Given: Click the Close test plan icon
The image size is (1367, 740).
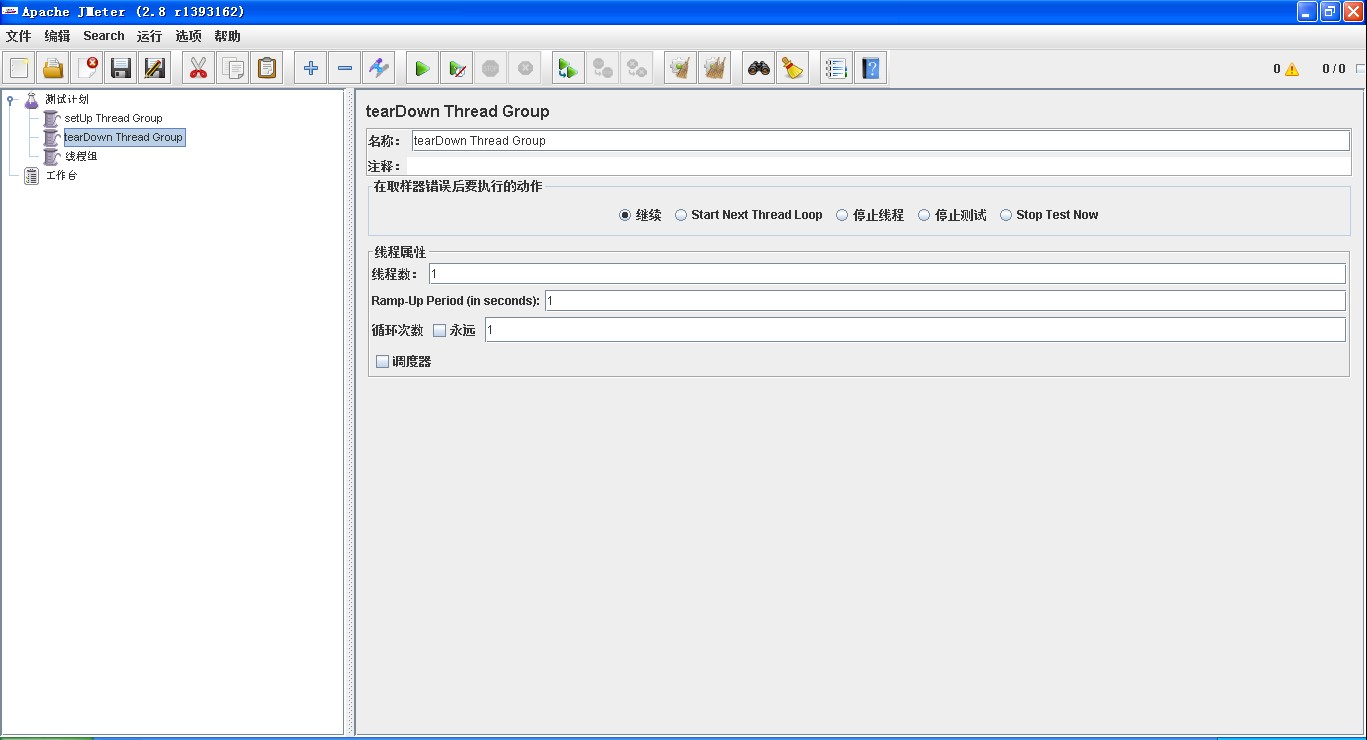Looking at the screenshot, I should pos(87,68).
